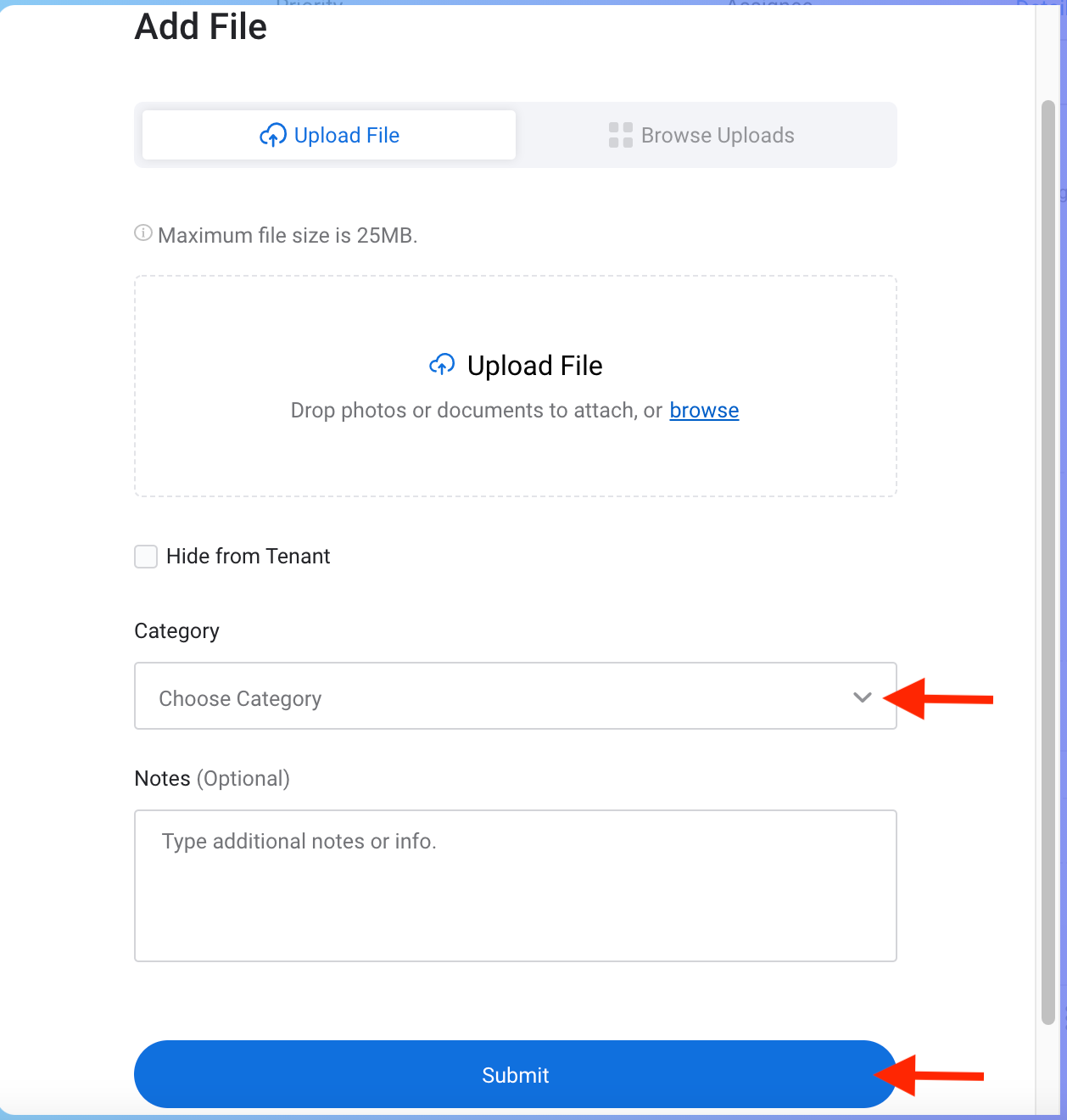This screenshot has width=1067, height=1120.
Task: Click the large "Upload File" heading in drop zone
Action: (534, 366)
